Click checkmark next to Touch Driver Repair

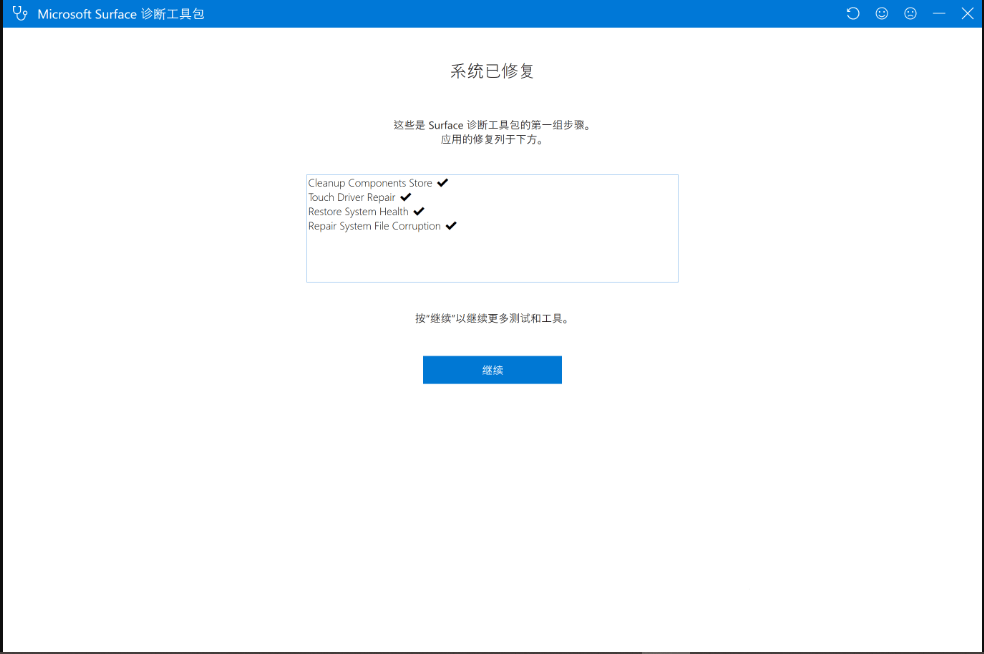coord(405,197)
